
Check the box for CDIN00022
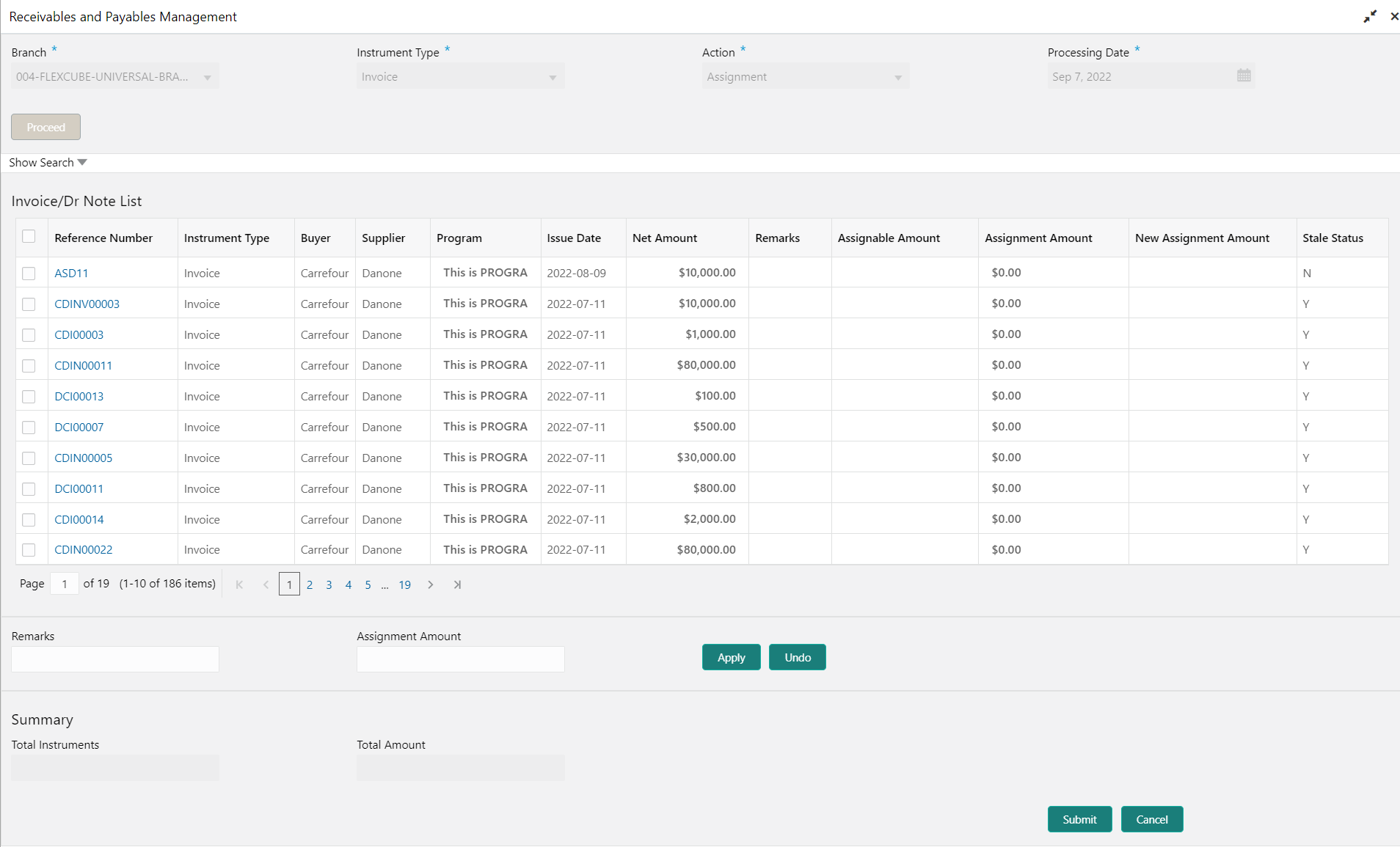point(29,550)
